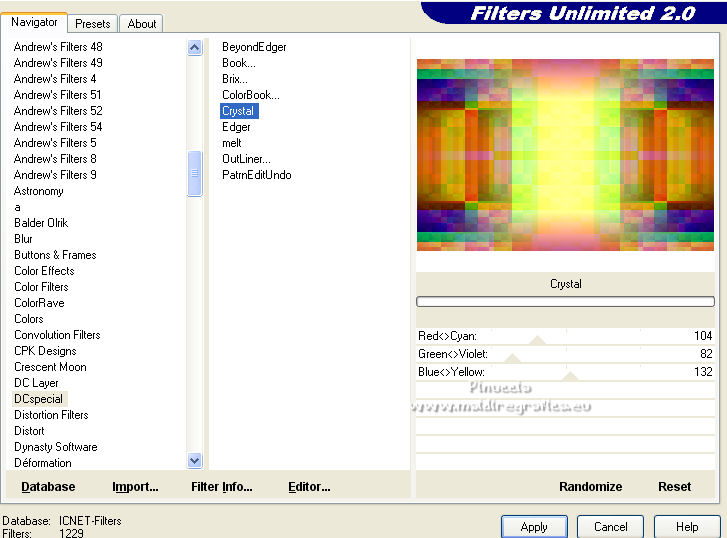The height and width of the screenshot is (538, 727).
Task: Select the Crescent Moon category
Action: pyautogui.click(x=51, y=367)
